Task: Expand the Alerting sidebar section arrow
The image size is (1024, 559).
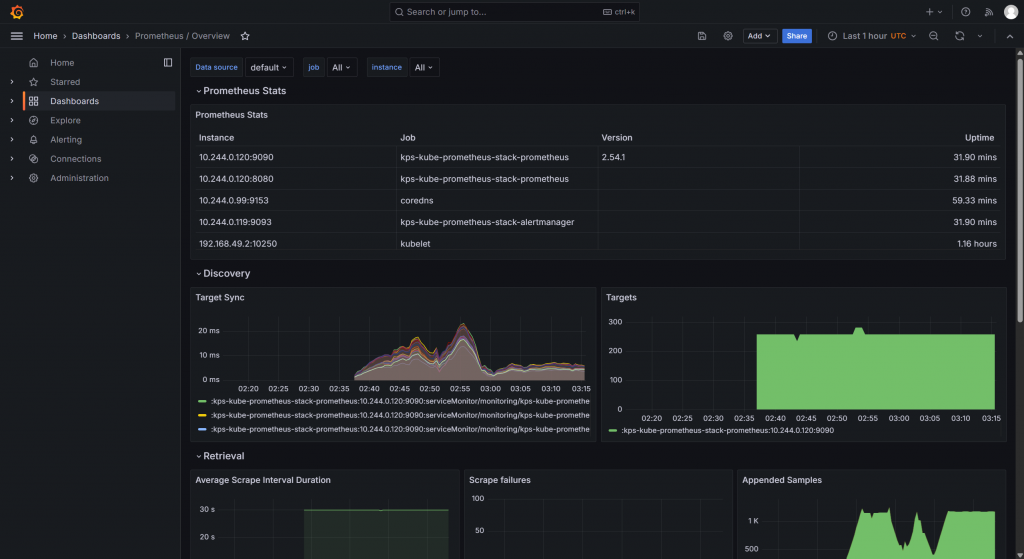Action: click(x=12, y=140)
